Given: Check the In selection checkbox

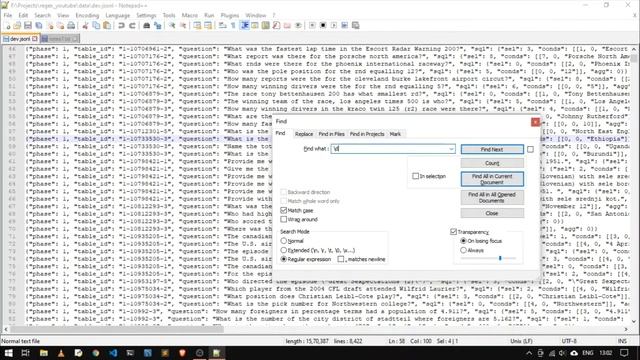Looking at the screenshot, I should click(416, 176).
